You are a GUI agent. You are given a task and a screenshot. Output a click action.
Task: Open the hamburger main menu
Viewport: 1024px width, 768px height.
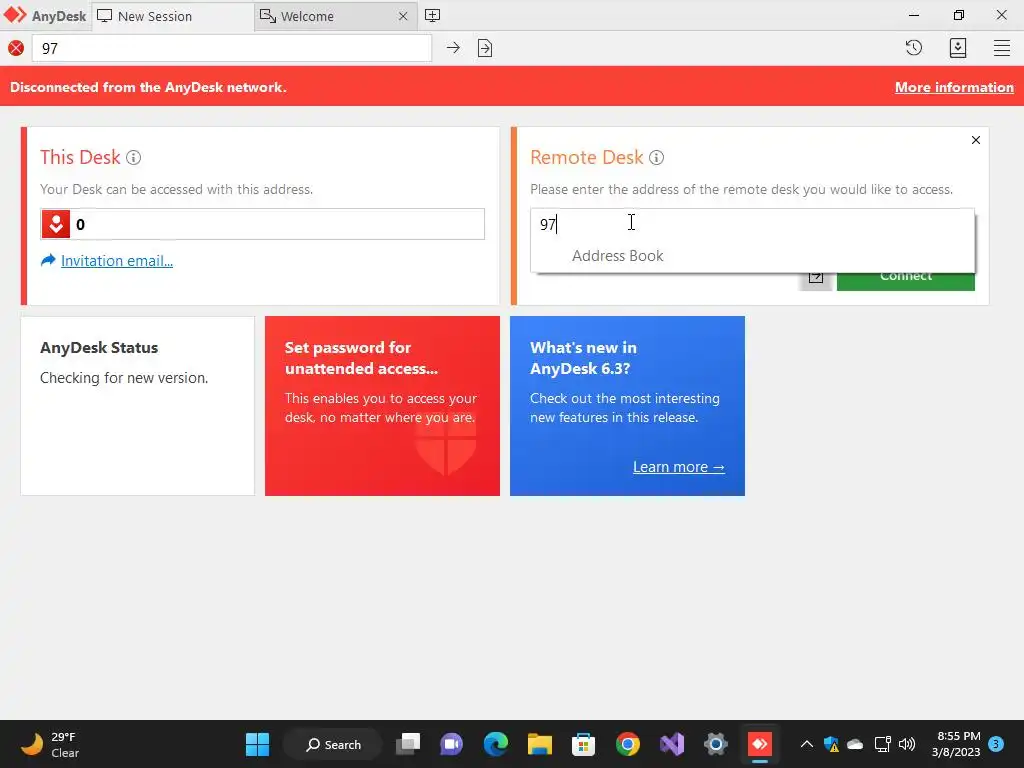(1002, 48)
